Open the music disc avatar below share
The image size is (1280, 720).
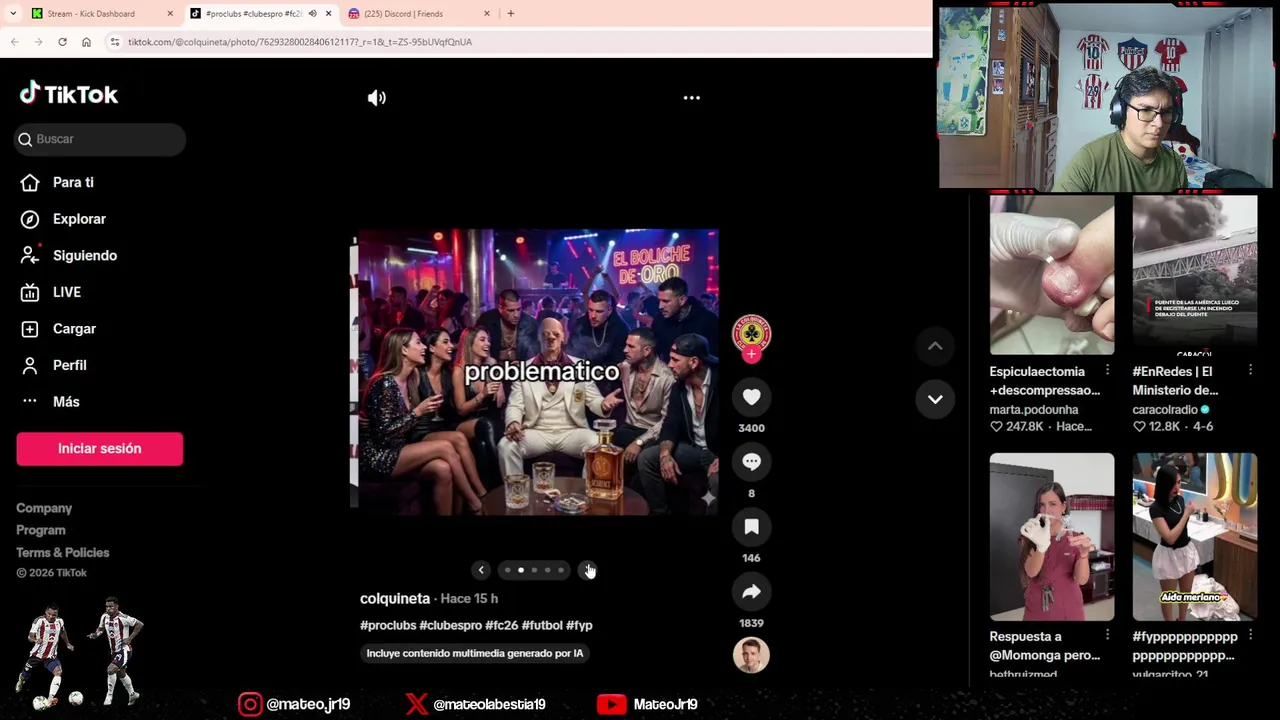751,655
